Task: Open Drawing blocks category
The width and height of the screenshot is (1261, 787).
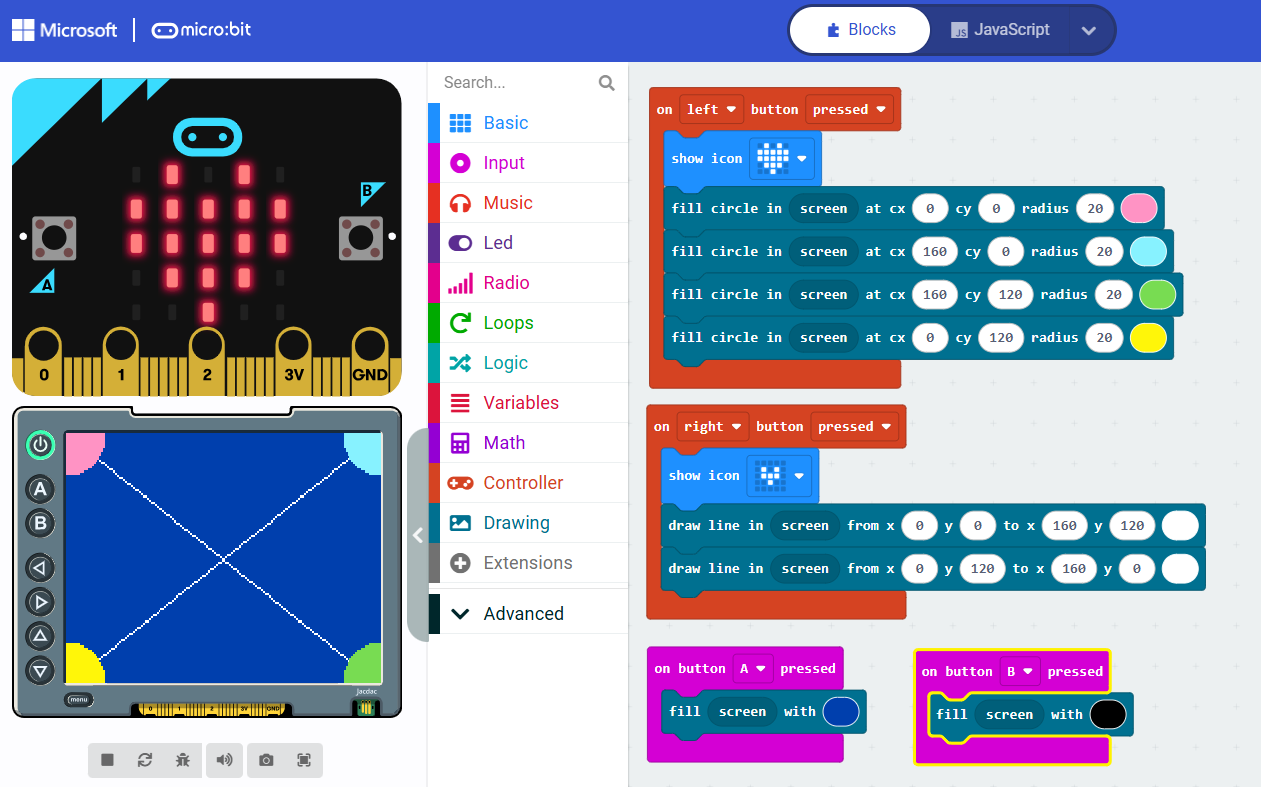Action: 528,523
